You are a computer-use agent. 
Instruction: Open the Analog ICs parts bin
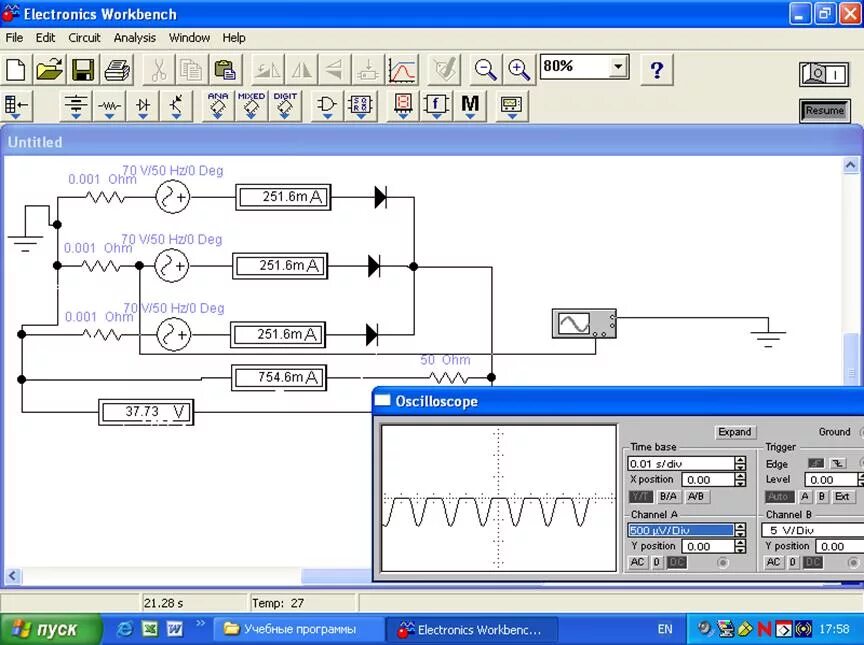(218, 106)
